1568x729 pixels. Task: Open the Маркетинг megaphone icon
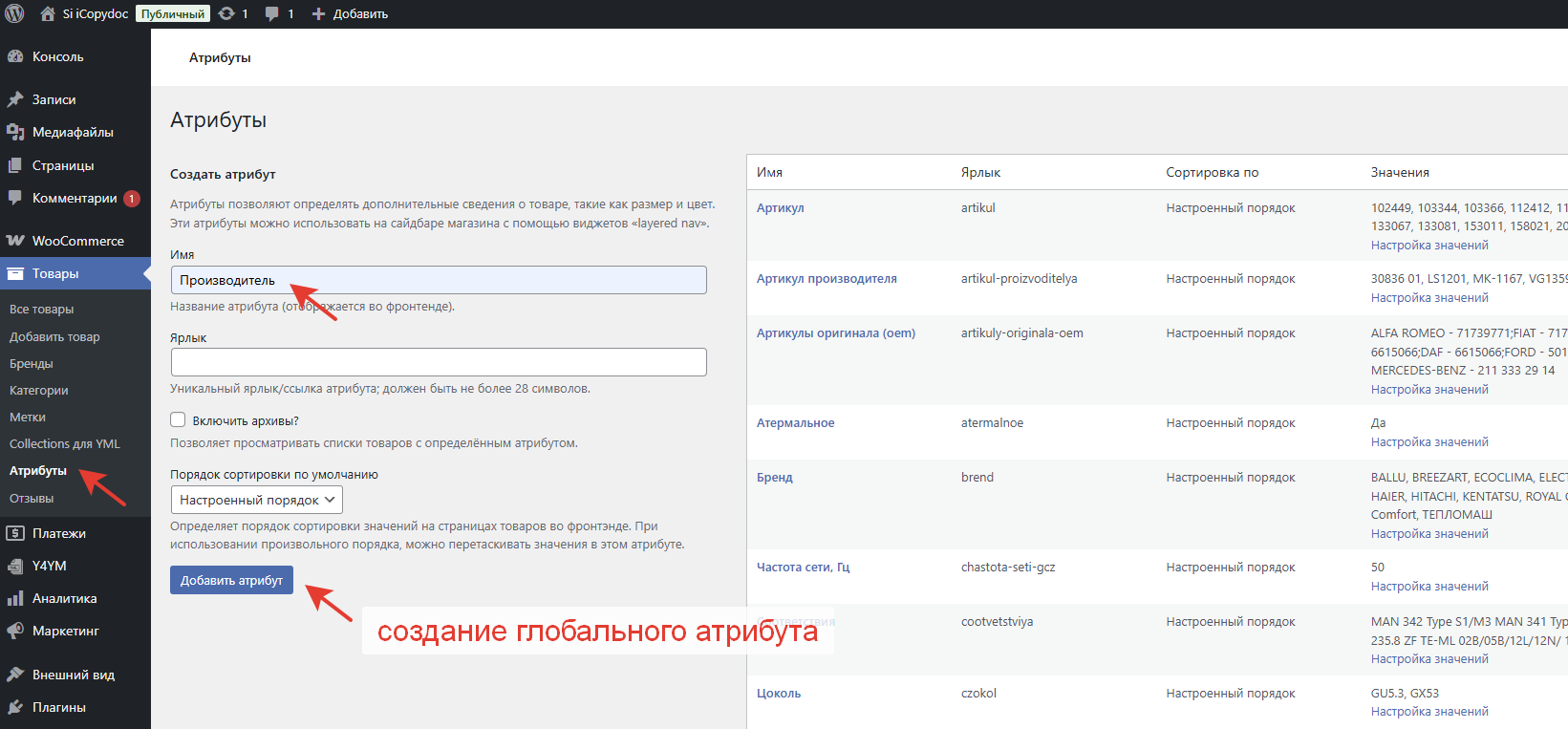[x=15, y=631]
